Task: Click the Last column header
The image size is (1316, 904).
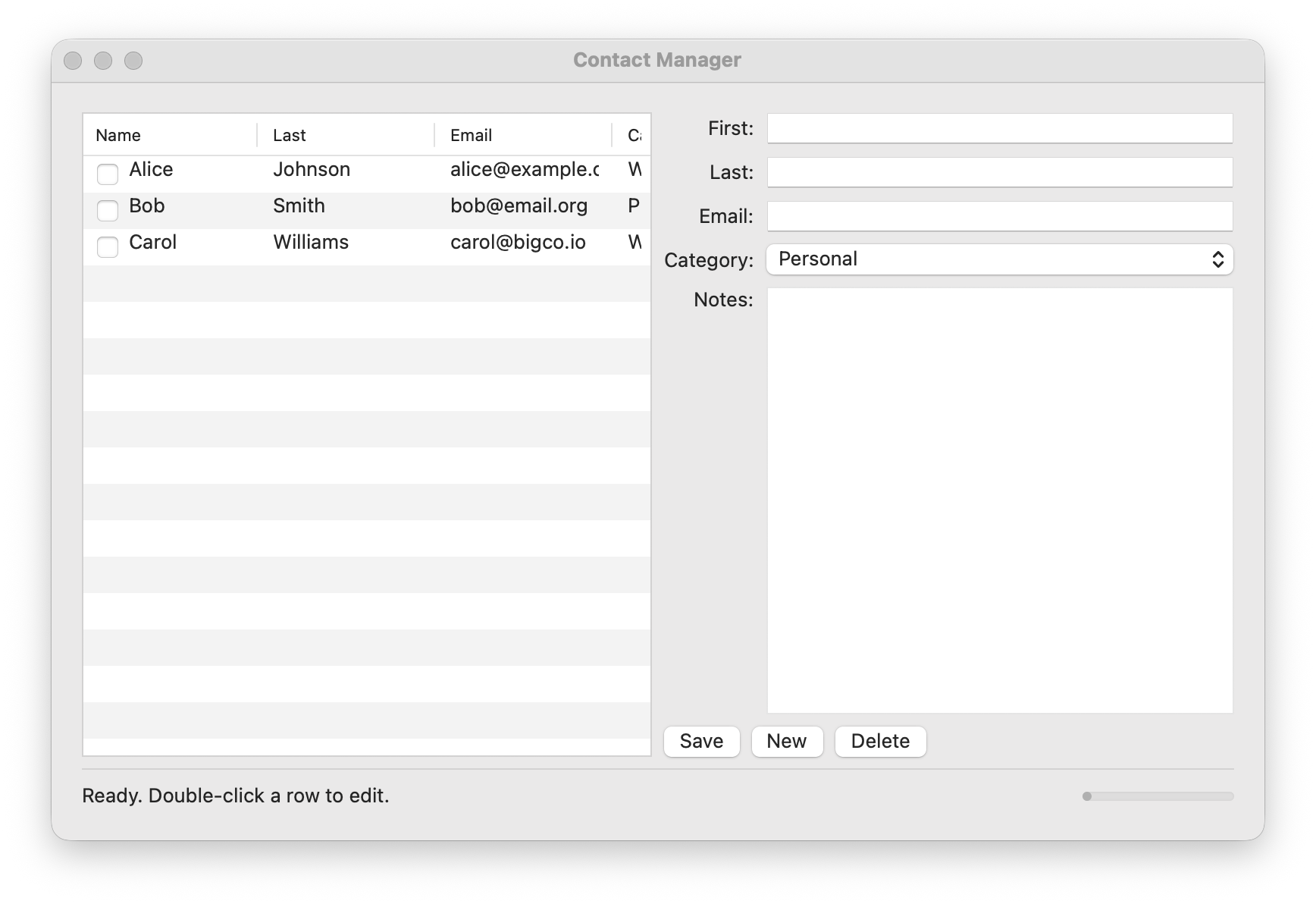Action: click(x=290, y=136)
